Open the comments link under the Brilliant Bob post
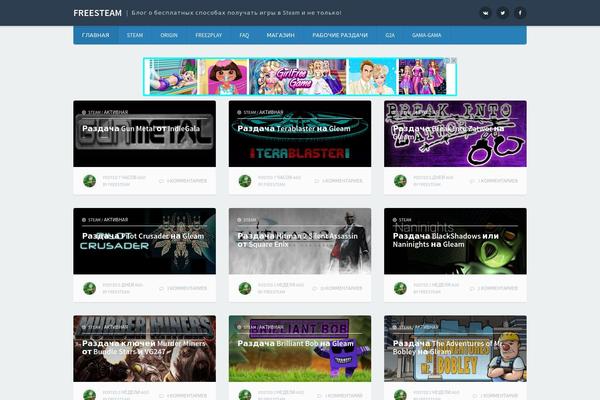 (339, 396)
